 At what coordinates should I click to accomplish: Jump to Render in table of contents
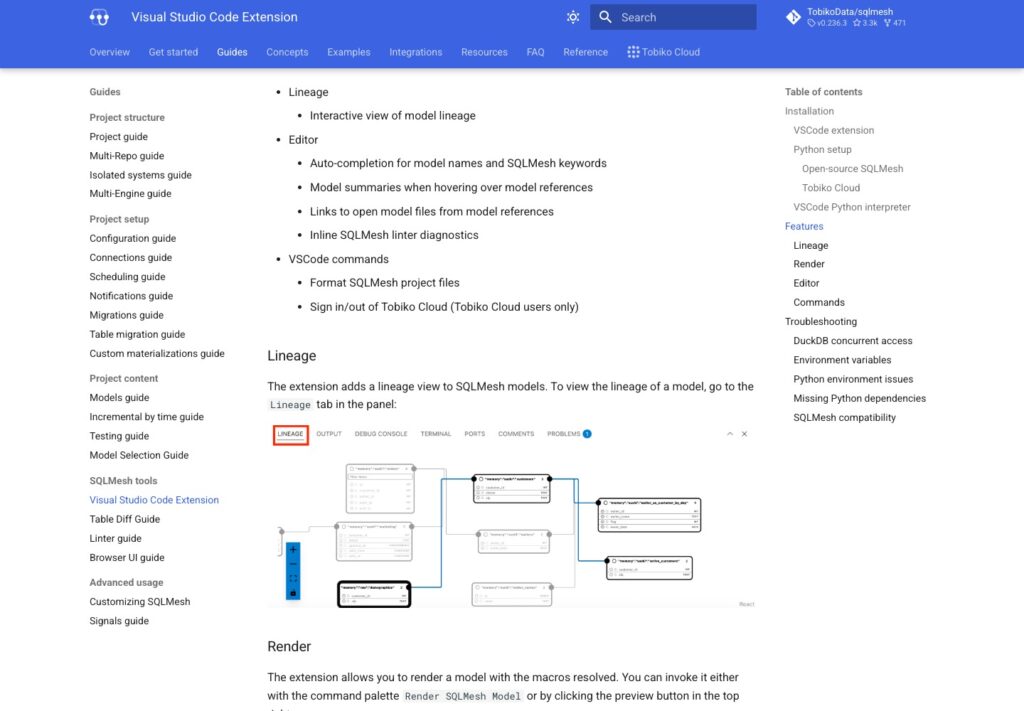tap(808, 264)
